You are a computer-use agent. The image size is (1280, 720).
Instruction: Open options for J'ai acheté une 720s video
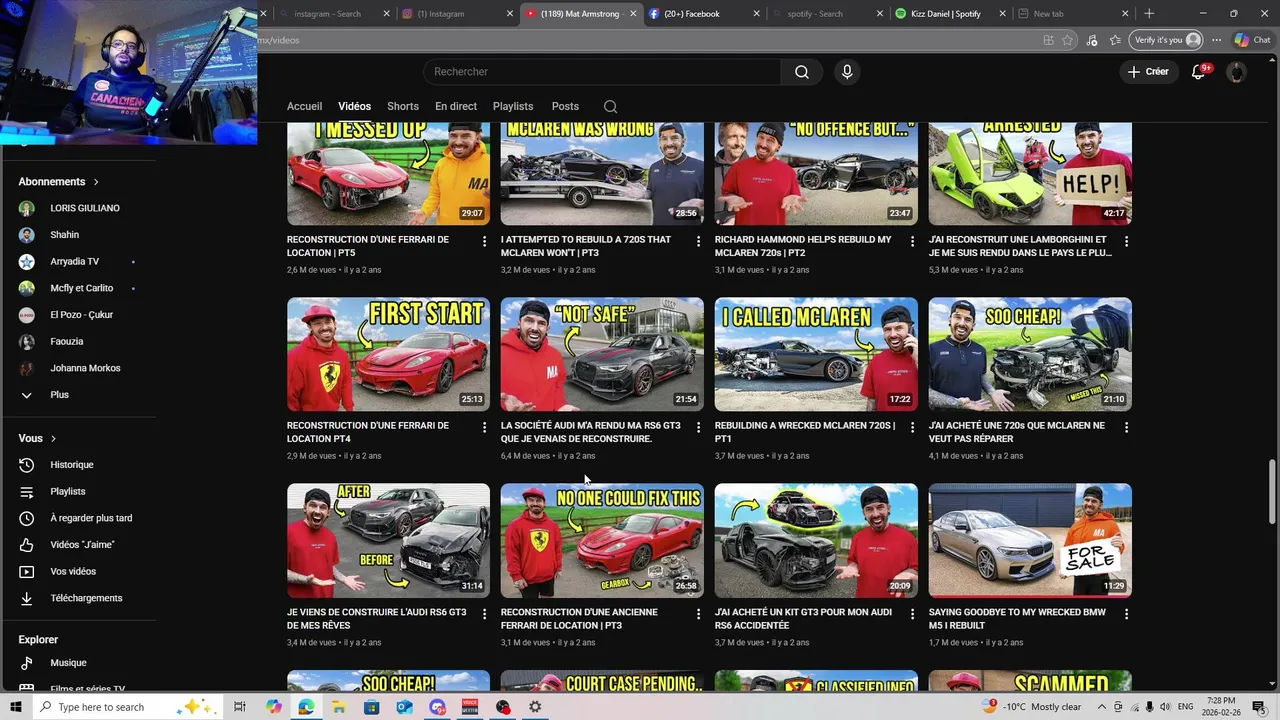[1126, 427]
